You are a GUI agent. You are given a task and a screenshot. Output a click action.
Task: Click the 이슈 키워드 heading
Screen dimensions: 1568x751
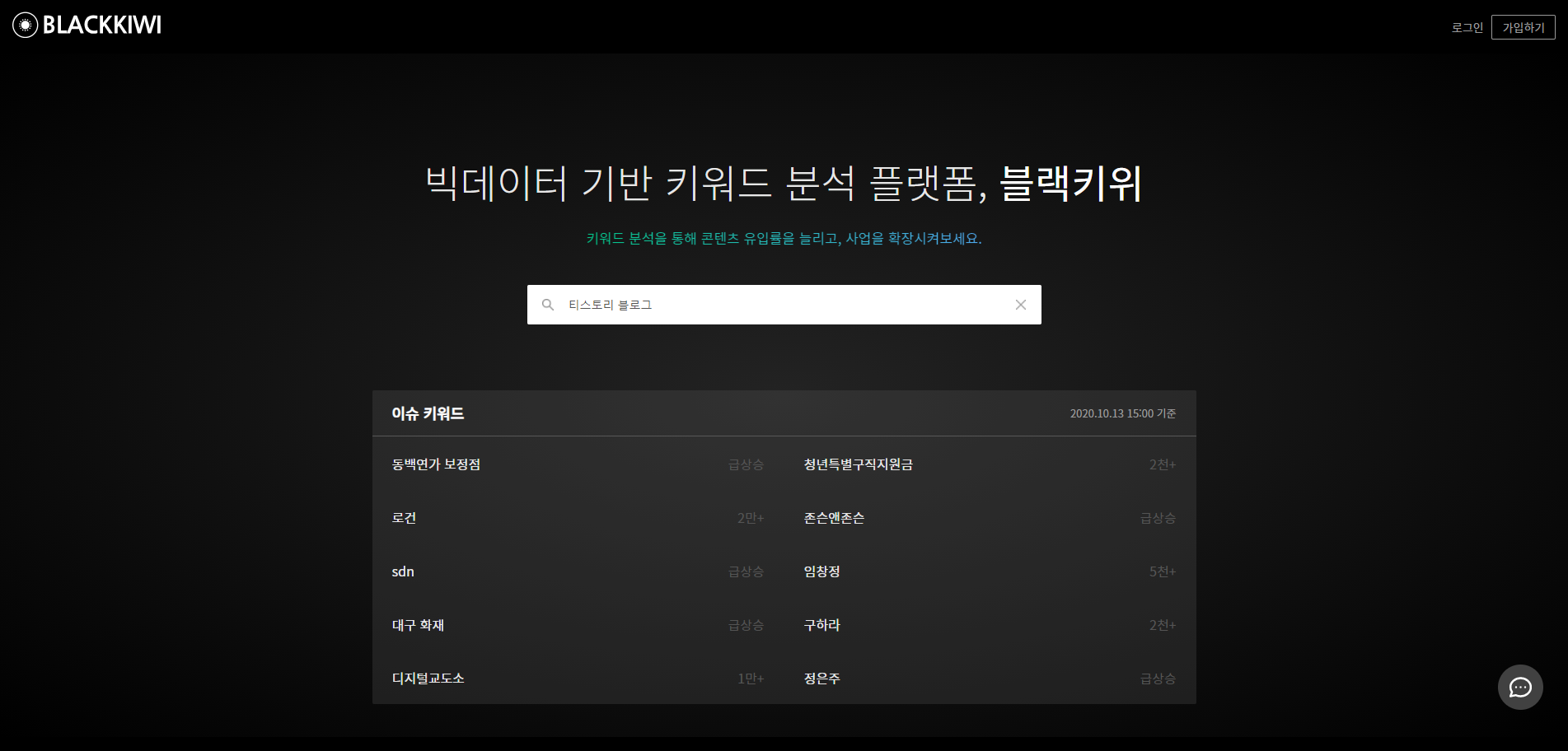point(428,413)
